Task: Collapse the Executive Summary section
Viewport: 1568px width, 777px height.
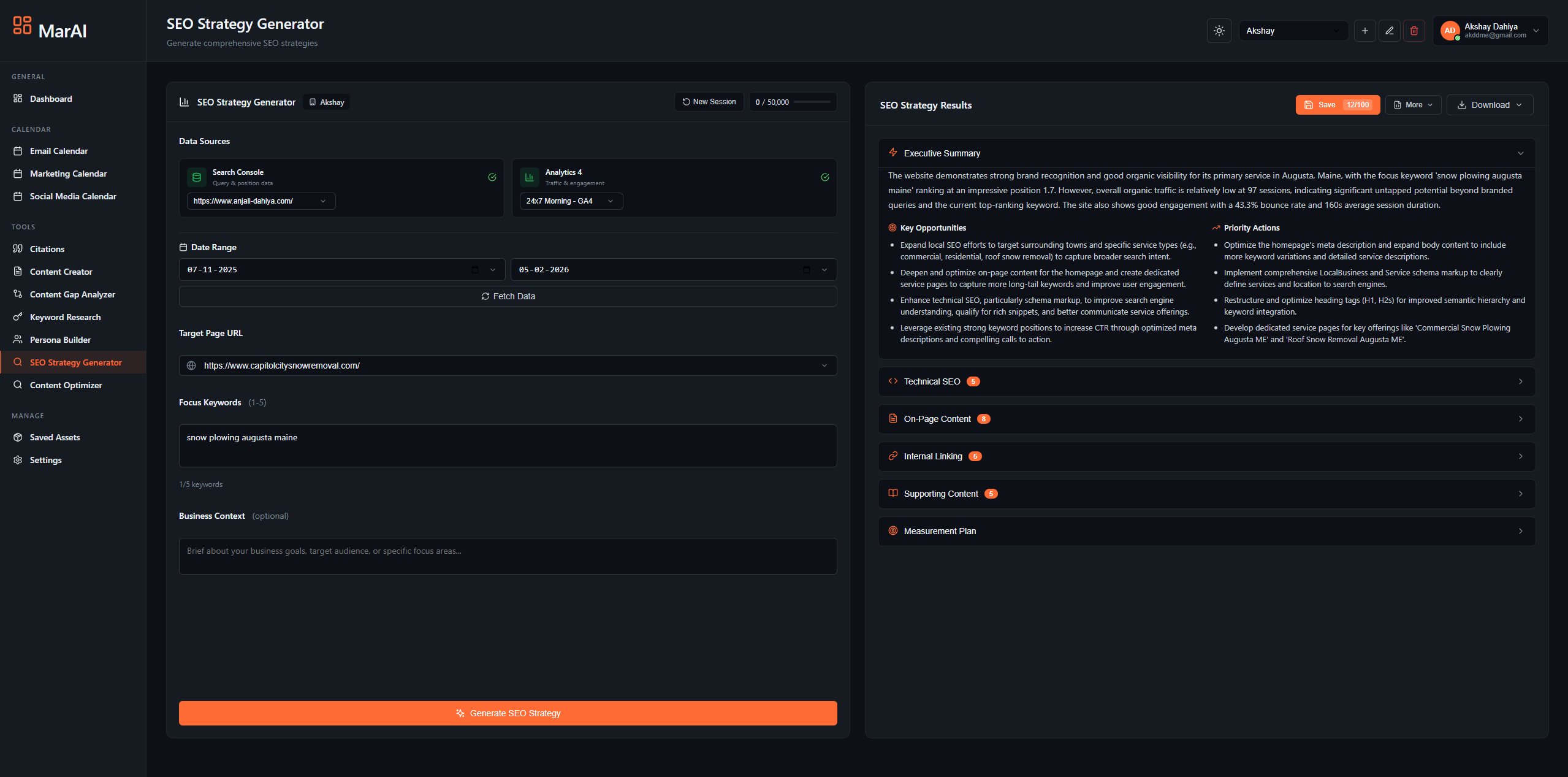Action: coord(1520,153)
